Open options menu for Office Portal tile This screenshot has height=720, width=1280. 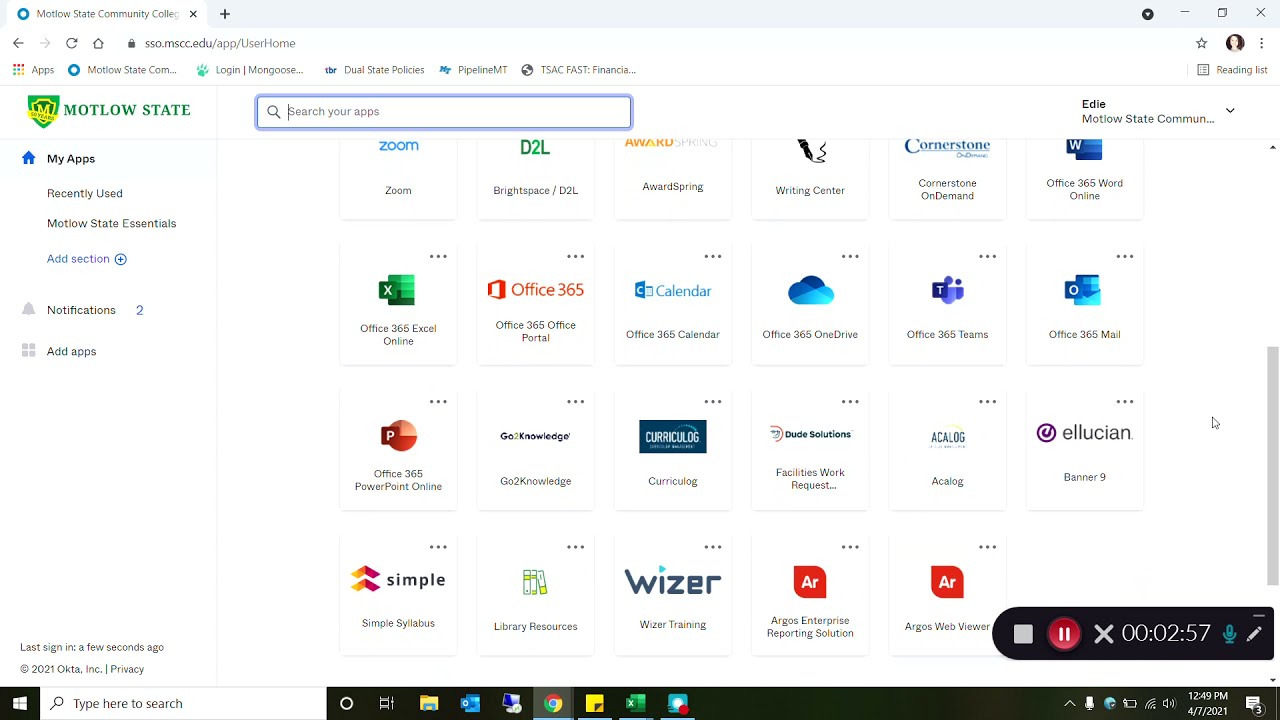575,257
